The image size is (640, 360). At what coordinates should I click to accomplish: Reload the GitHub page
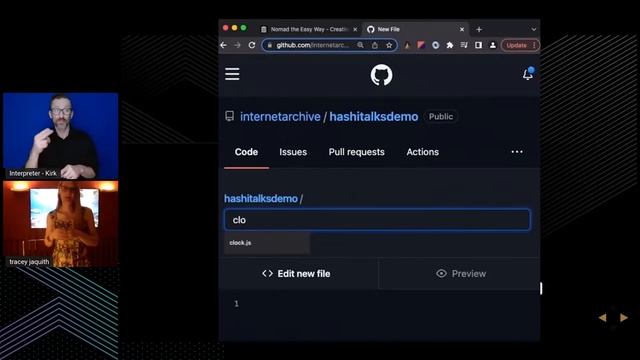coord(252,45)
